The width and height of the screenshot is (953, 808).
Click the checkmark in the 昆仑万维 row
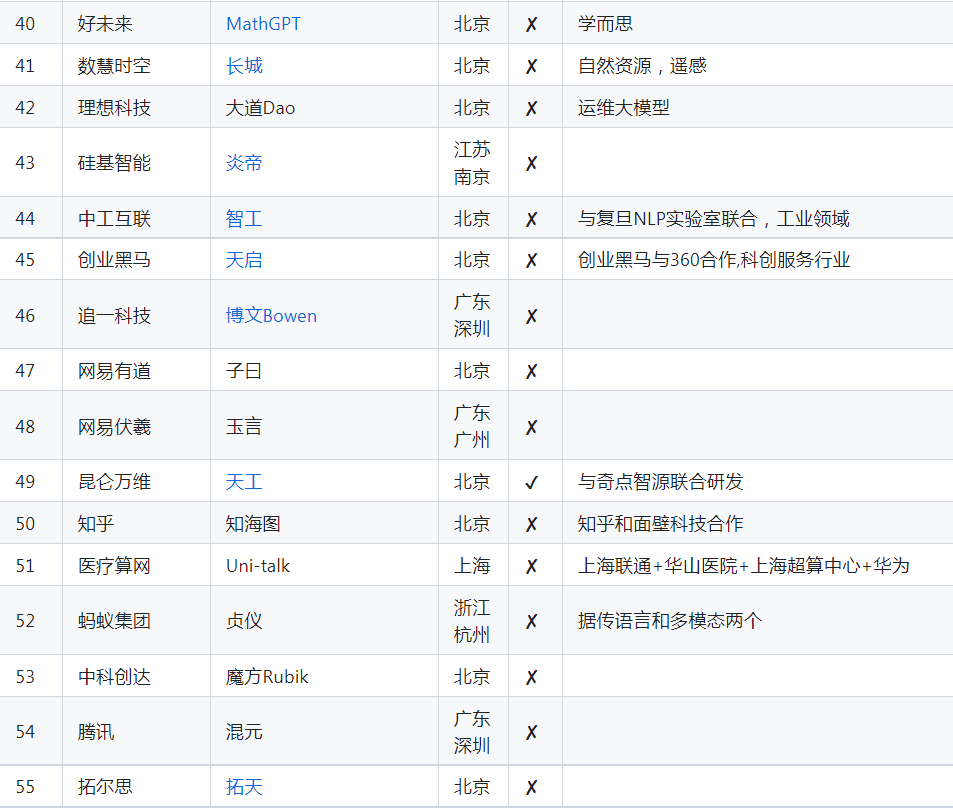531,483
